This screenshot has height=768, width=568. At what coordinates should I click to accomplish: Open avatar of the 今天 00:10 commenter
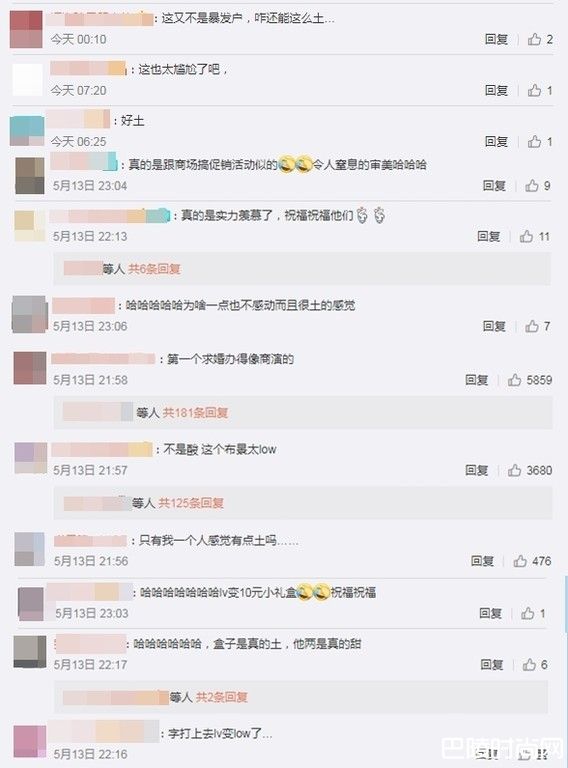26,29
